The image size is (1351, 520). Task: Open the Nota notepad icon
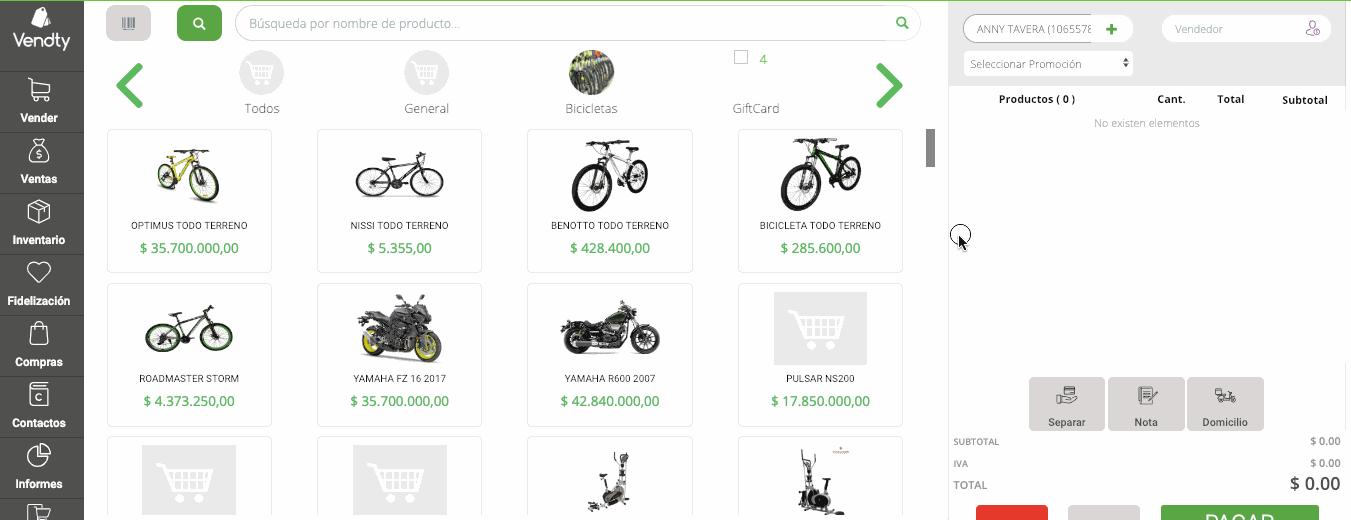click(1146, 403)
